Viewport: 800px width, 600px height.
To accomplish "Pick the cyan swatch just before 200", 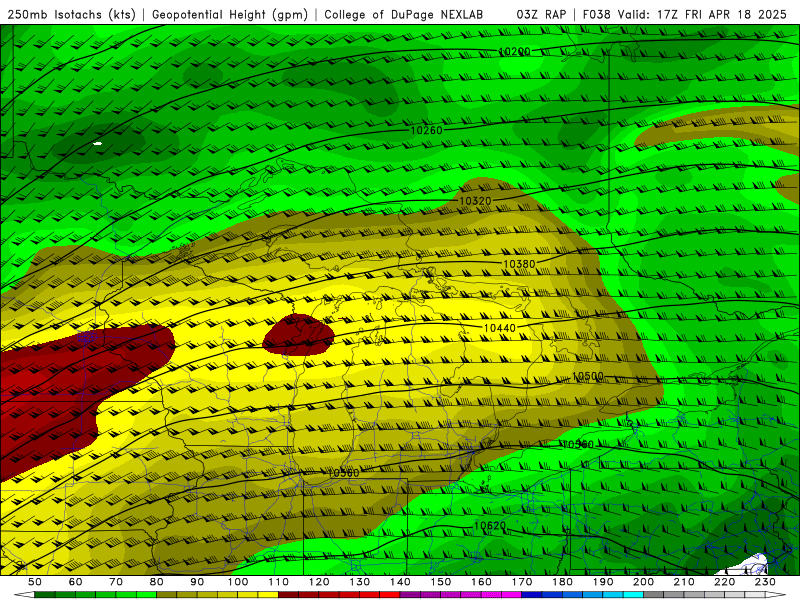I will (x=633, y=595).
